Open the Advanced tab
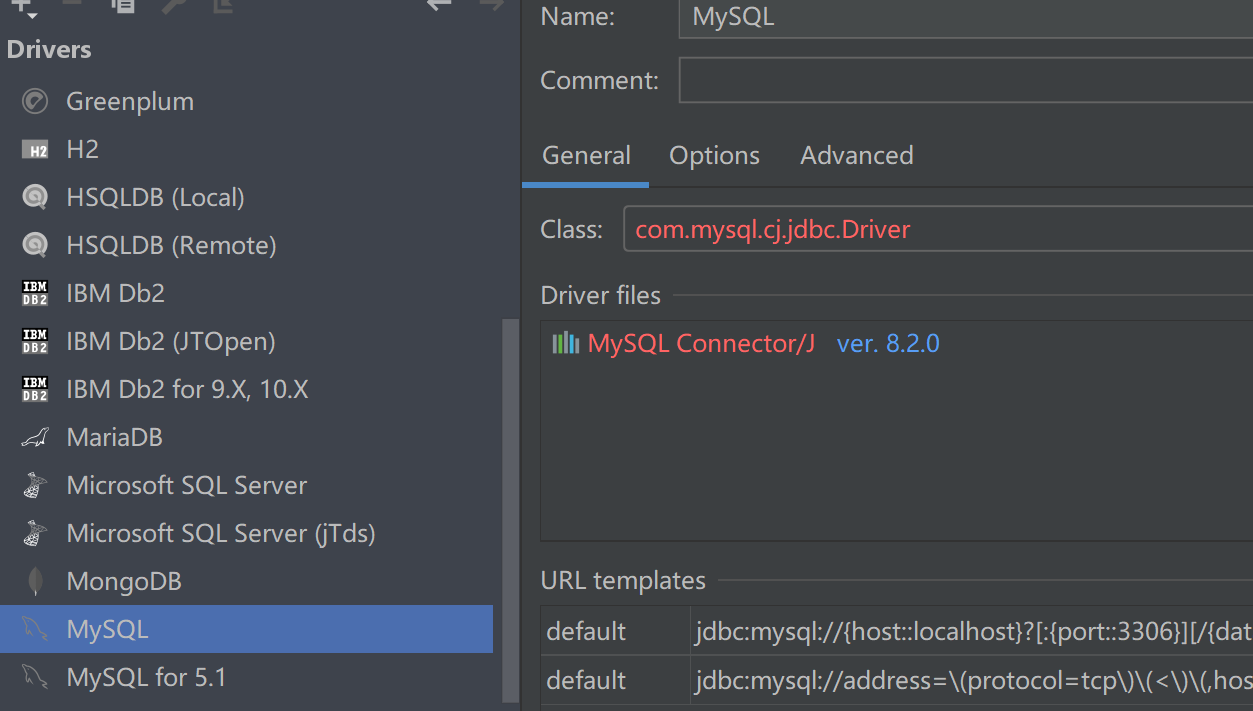The width and height of the screenshot is (1253, 711). (x=857, y=156)
